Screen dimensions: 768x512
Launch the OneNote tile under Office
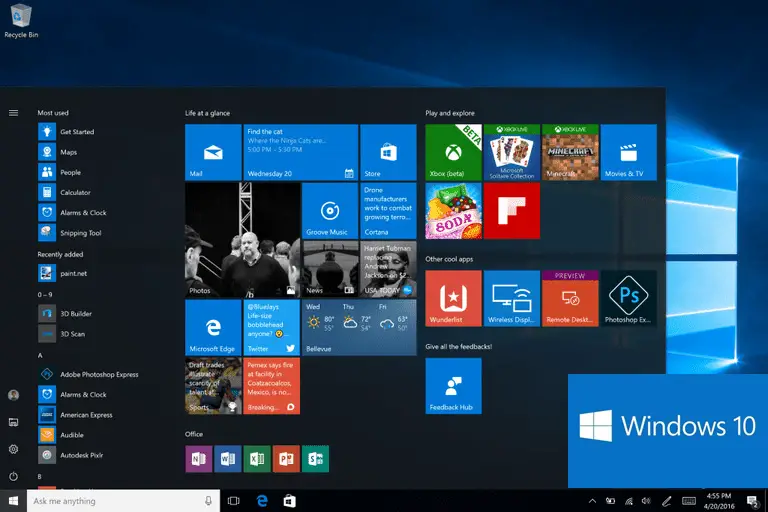(x=199, y=459)
